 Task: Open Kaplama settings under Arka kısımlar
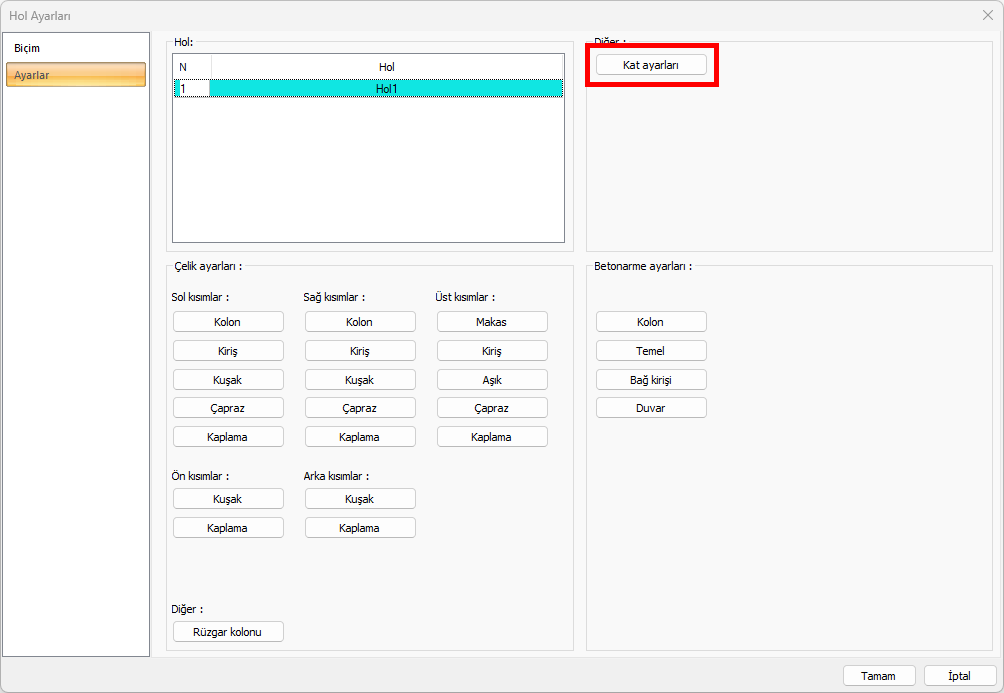[x=359, y=528]
